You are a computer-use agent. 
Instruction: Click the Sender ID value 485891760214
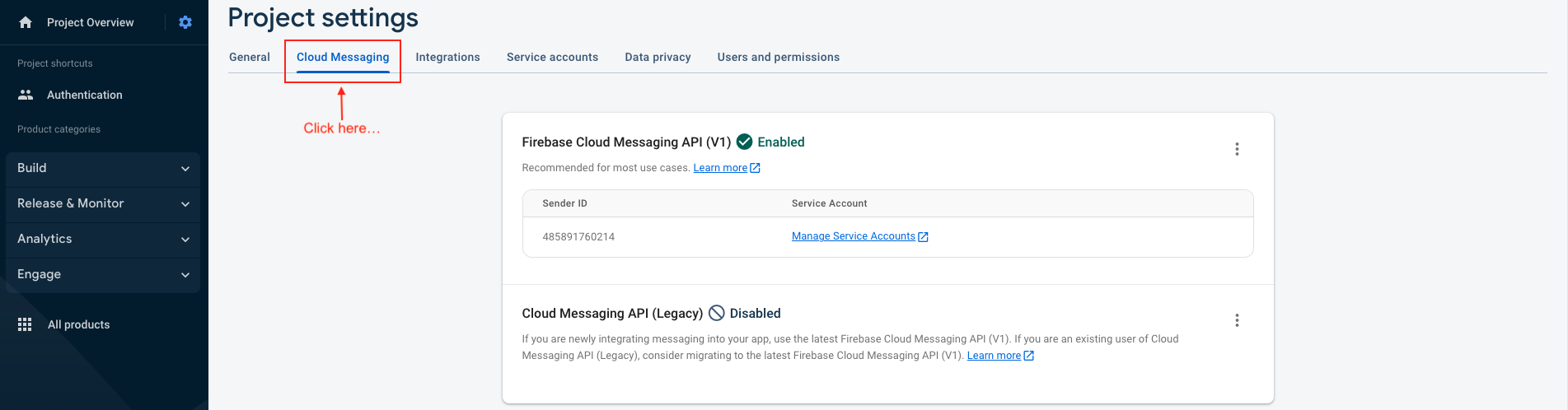click(x=578, y=237)
